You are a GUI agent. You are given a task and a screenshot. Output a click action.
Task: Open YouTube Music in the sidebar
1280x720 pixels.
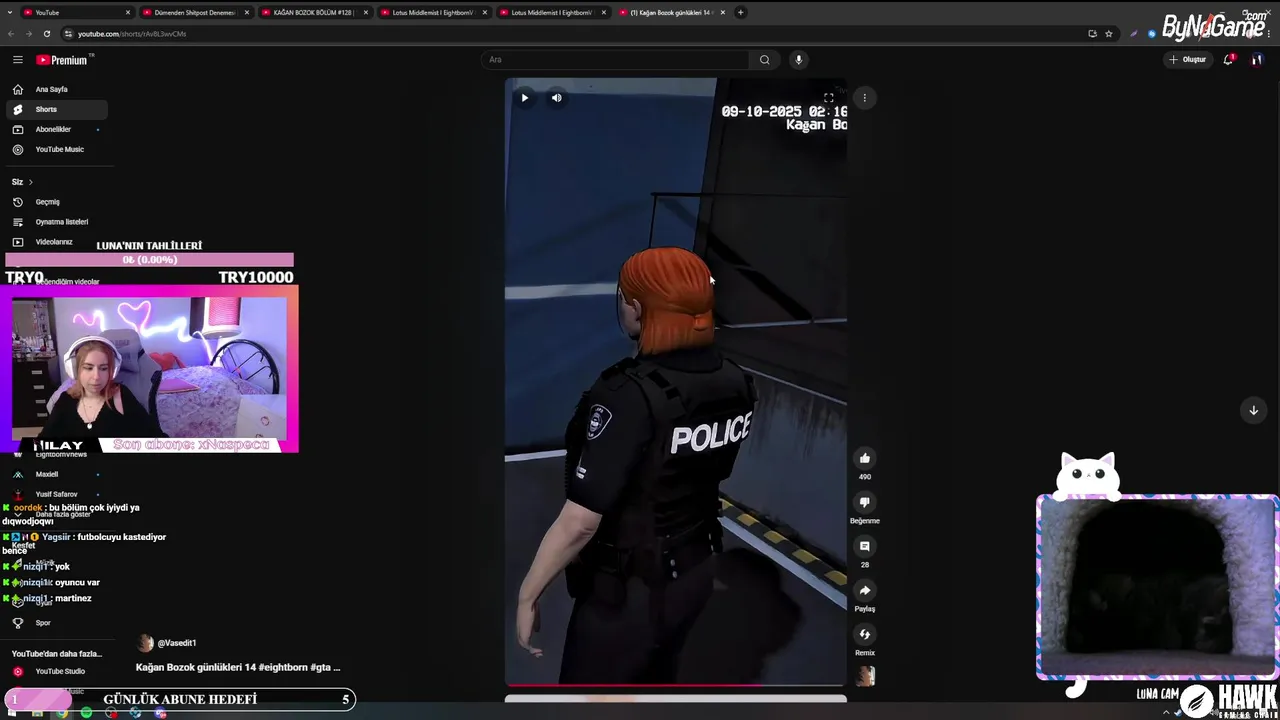(59, 149)
